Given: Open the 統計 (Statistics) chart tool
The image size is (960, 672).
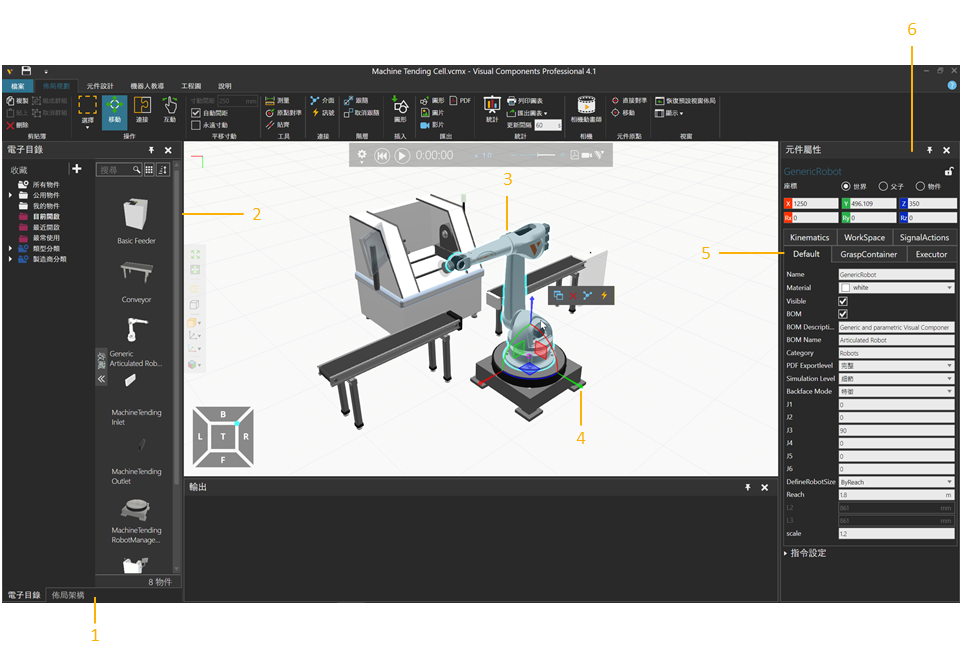Looking at the screenshot, I should [x=492, y=108].
